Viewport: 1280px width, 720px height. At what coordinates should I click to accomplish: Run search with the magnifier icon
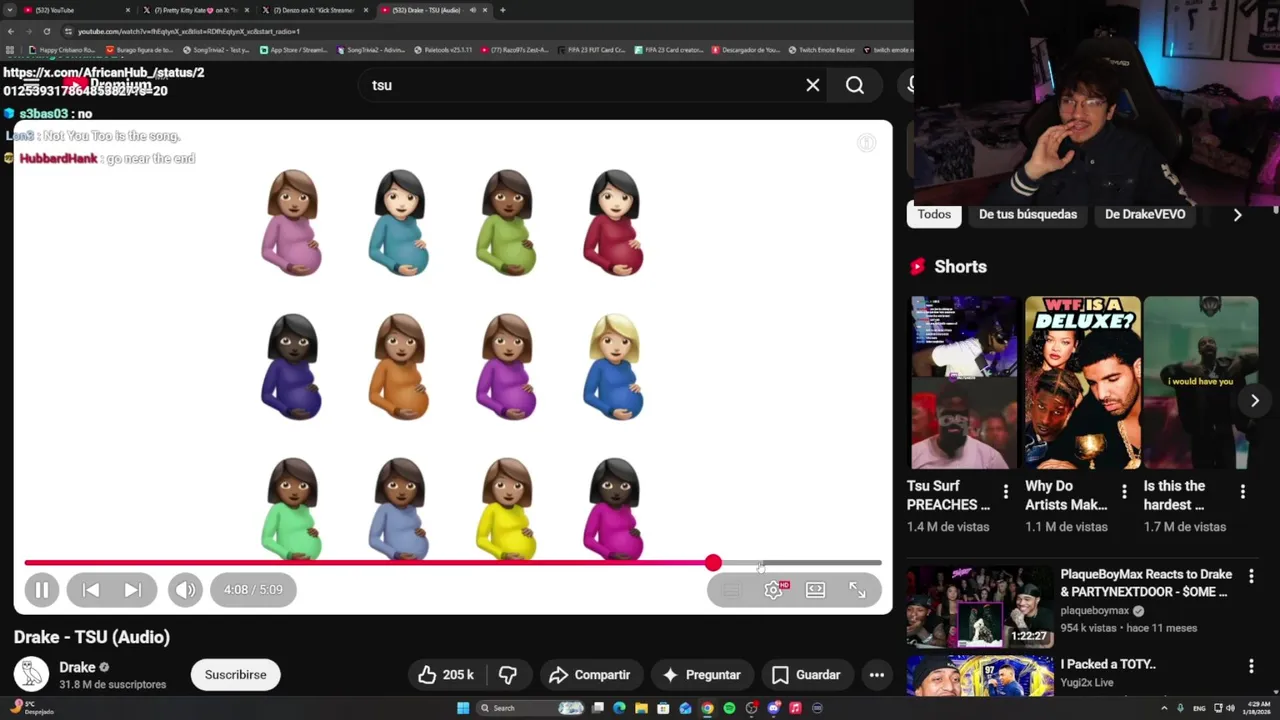[855, 85]
